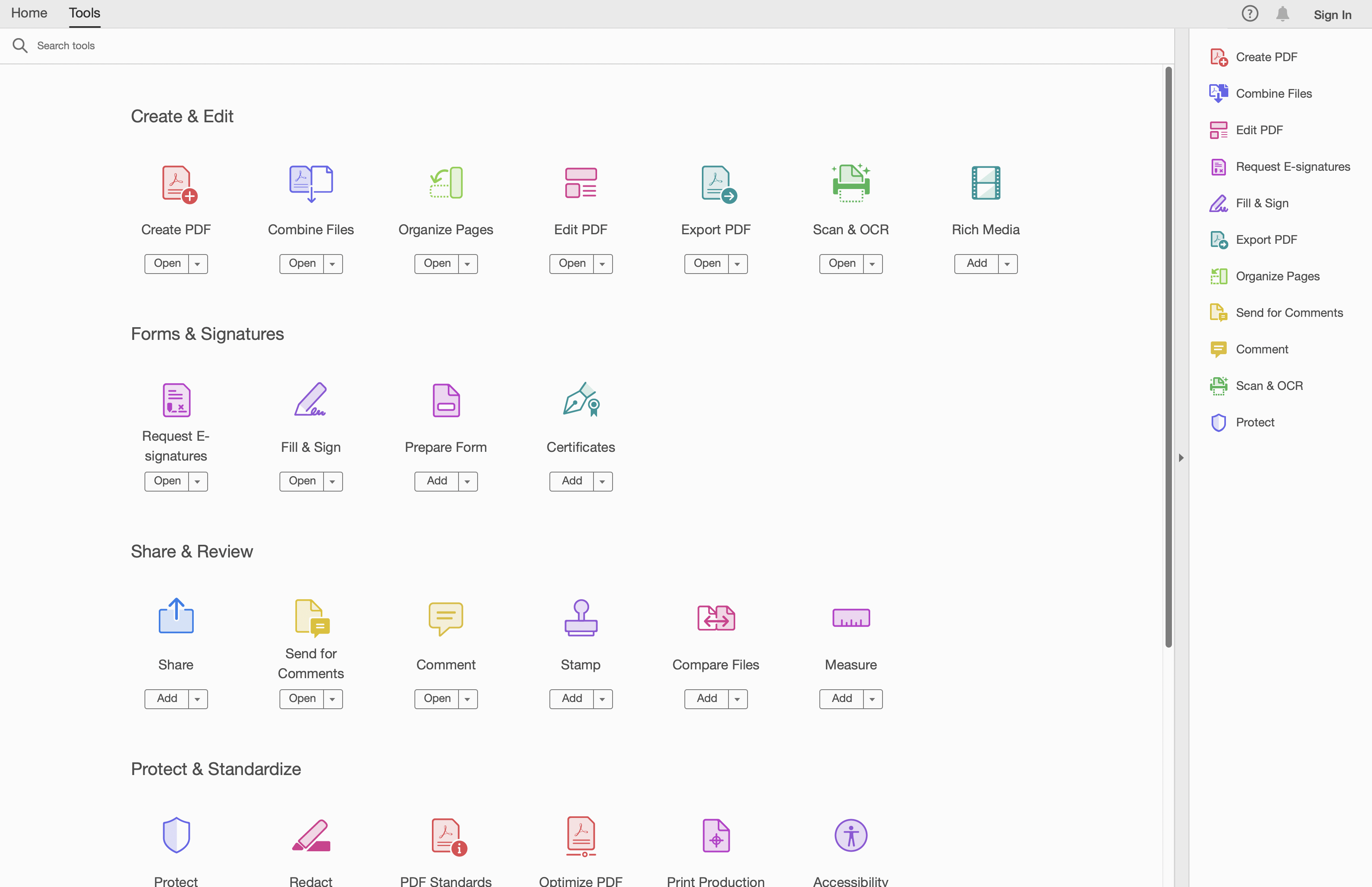1372x887 pixels.
Task: Switch to the Home tab
Action: (x=29, y=13)
